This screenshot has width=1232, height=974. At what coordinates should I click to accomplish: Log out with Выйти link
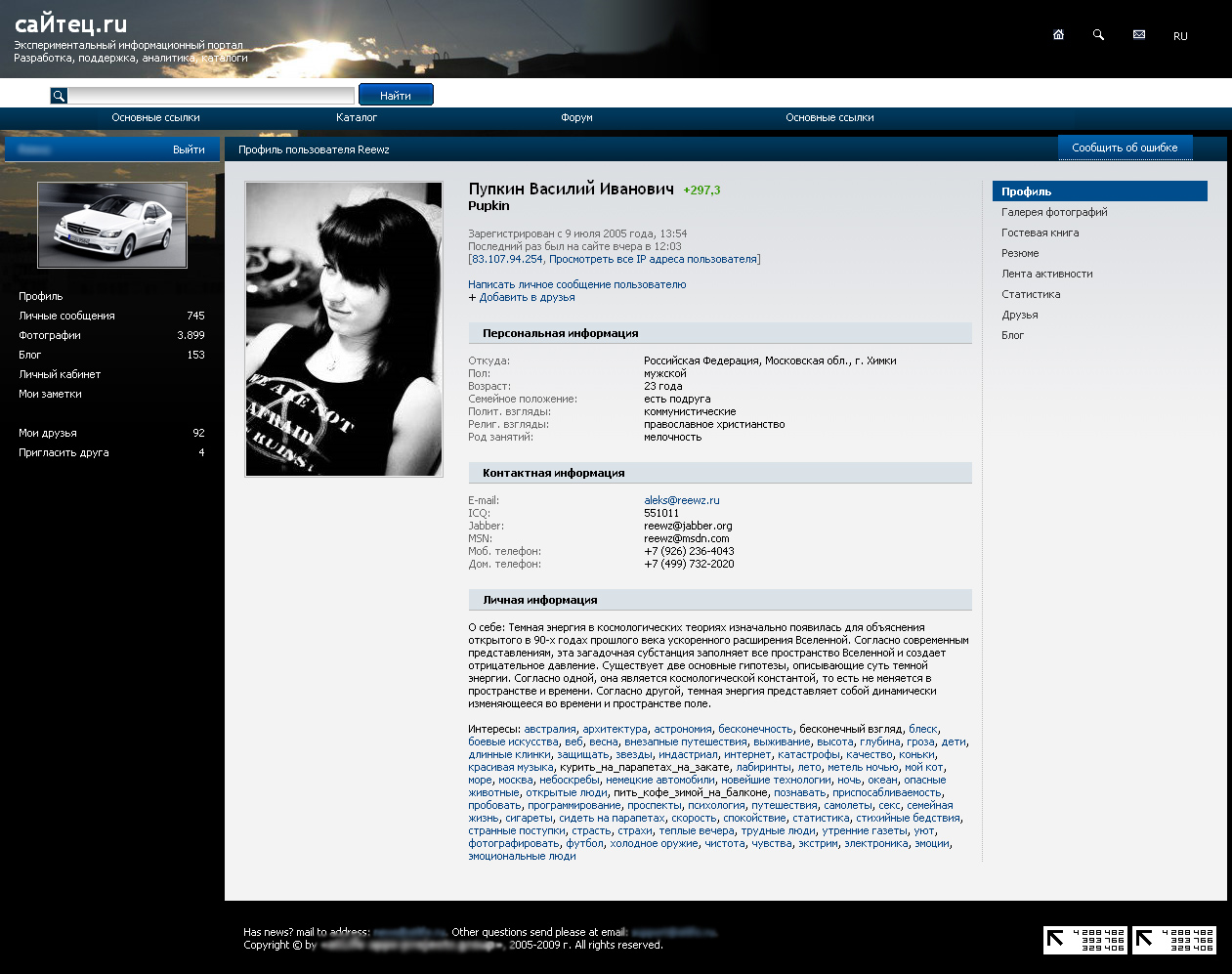(x=189, y=149)
